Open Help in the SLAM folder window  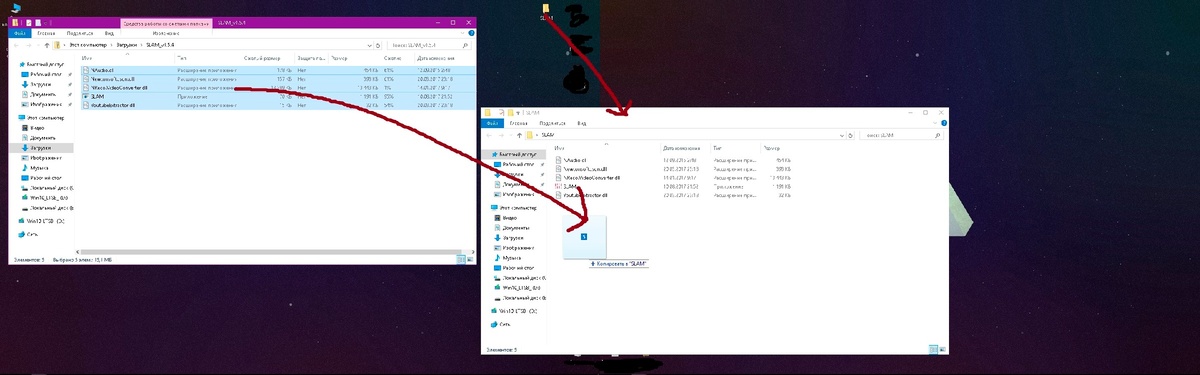point(944,123)
